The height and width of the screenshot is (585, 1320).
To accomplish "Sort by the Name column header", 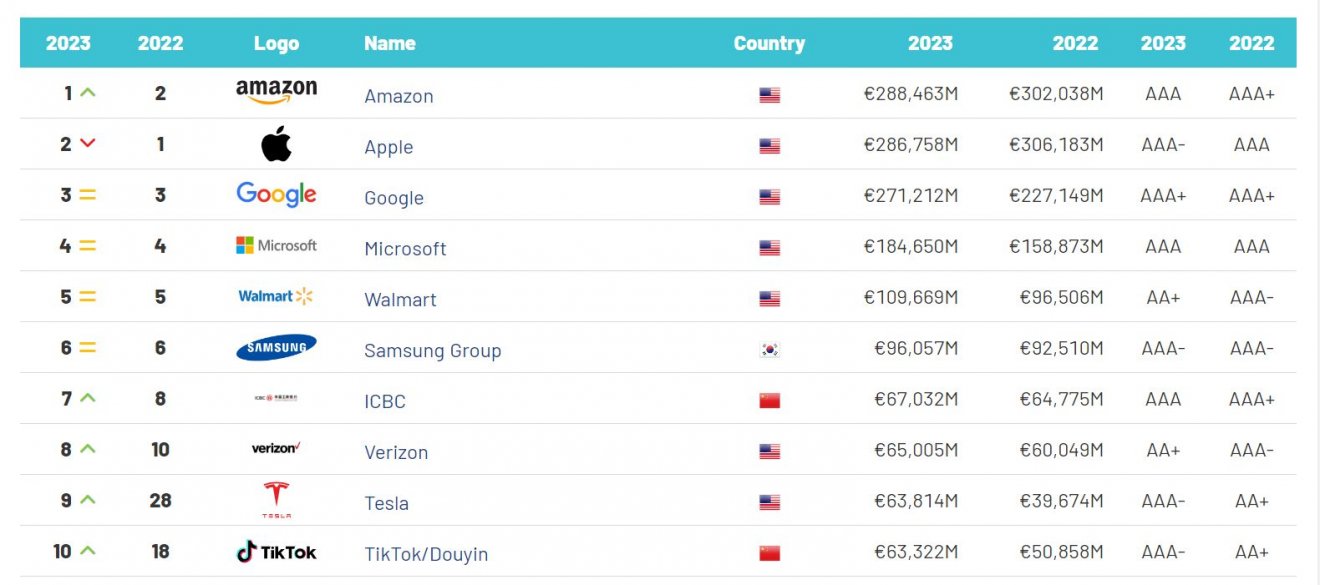I will coord(390,43).
